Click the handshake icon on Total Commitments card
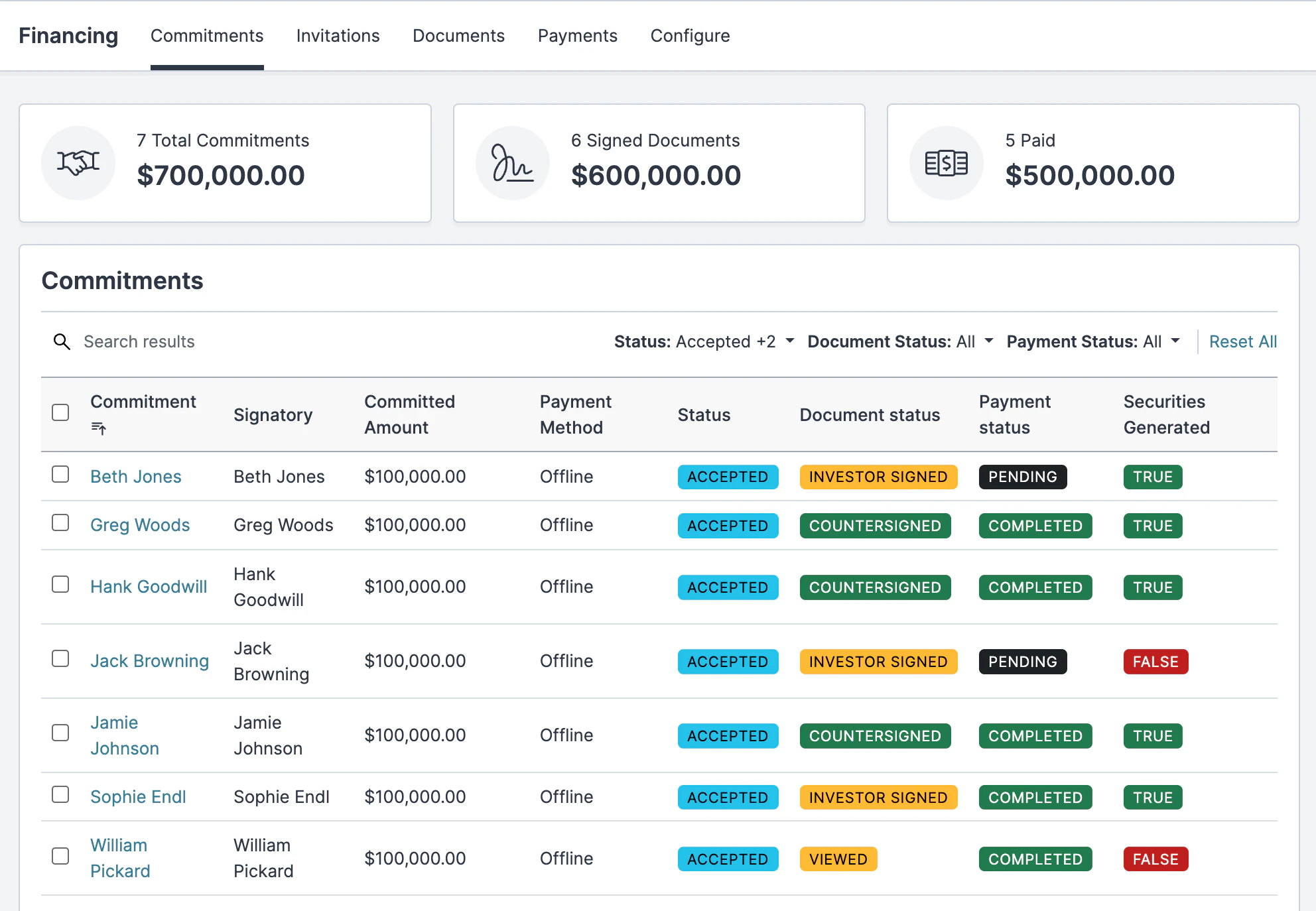The image size is (1316, 911). [x=78, y=162]
